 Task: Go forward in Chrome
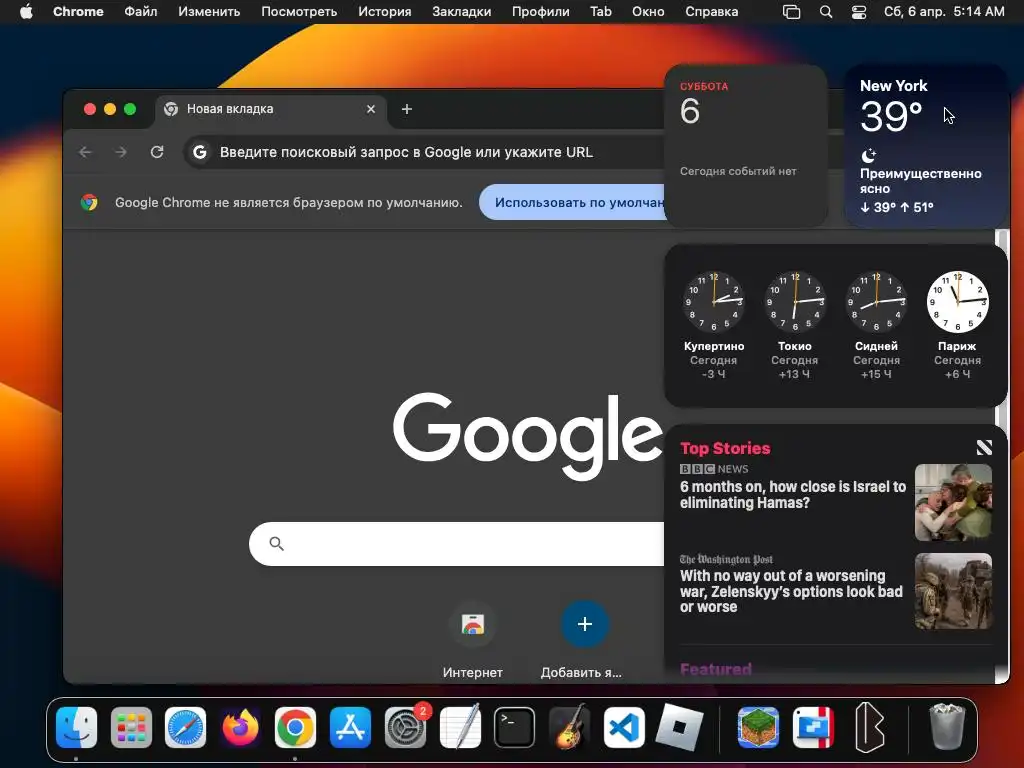(x=121, y=152)
